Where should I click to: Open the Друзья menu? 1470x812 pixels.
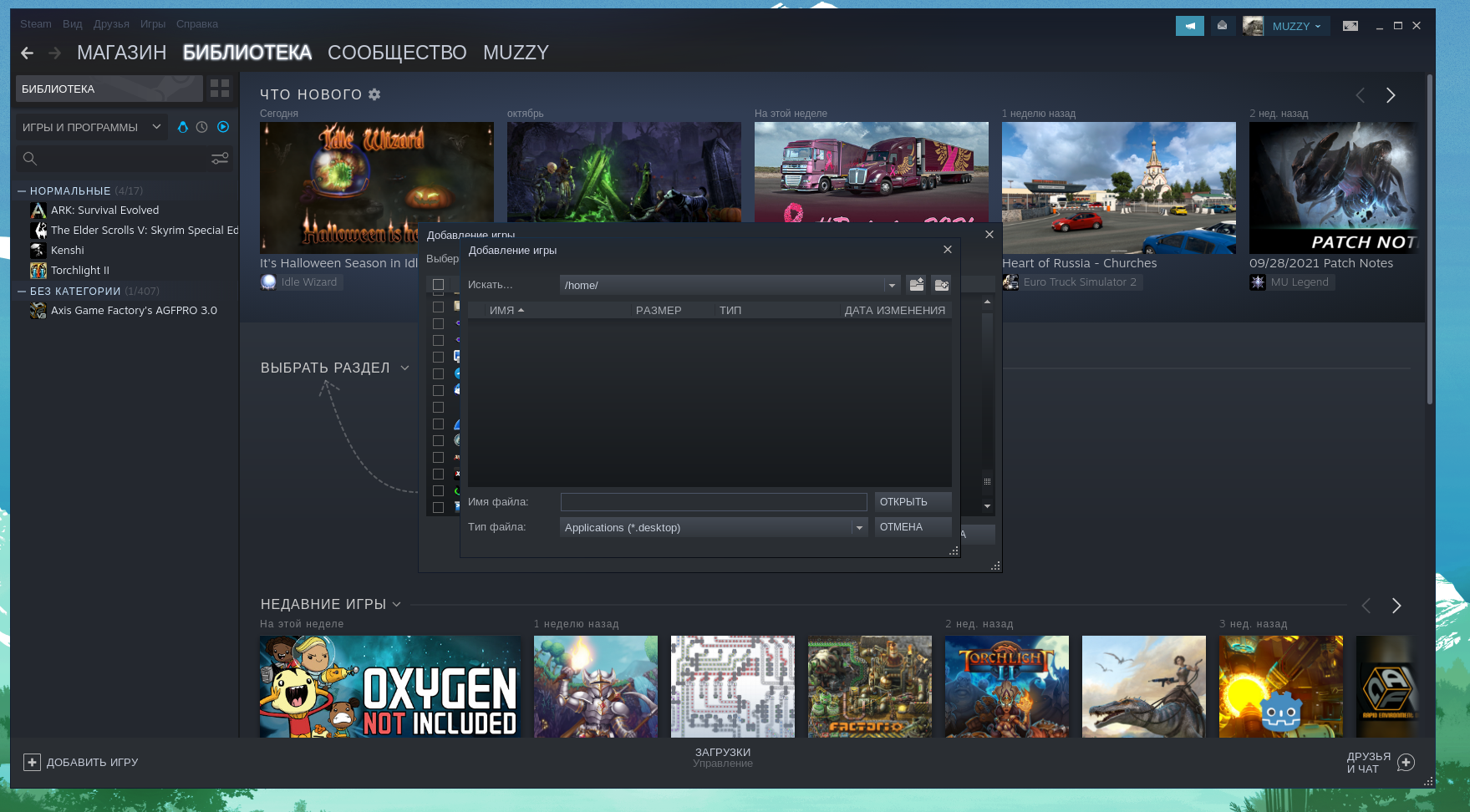111,24
